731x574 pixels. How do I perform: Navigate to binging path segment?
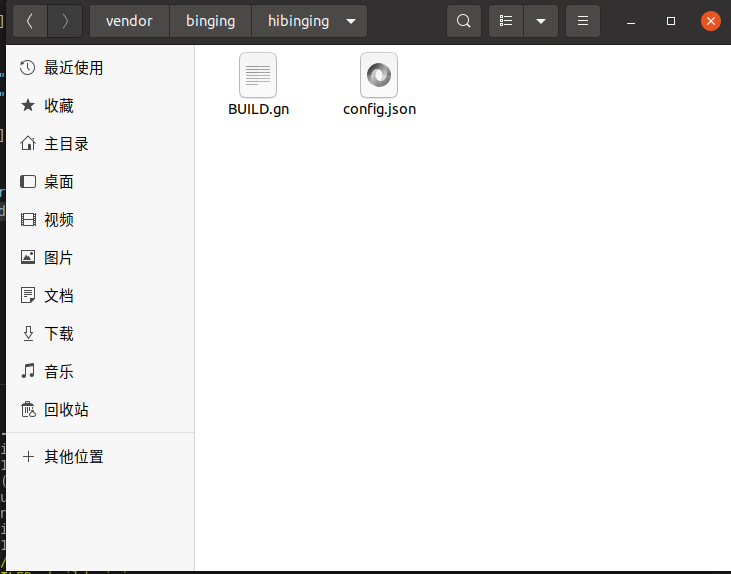tap(210, 21)
